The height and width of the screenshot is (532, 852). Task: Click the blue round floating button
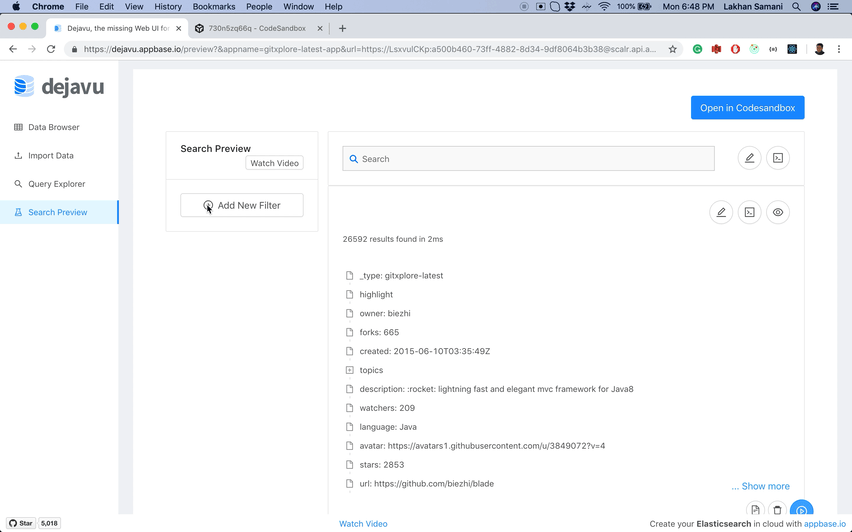click(801, 509)
